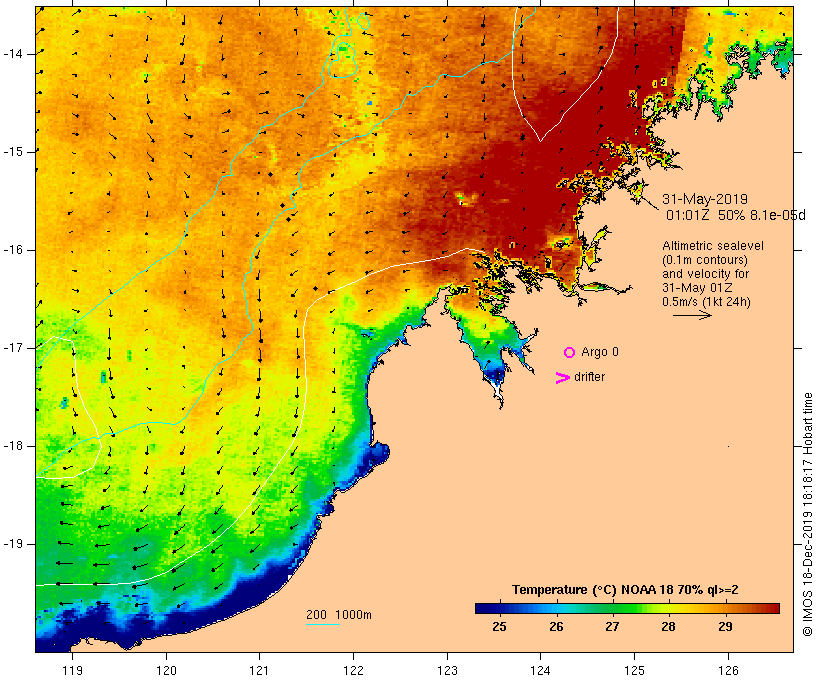This screenshot has width=820, height=680.
Task: Click the green section of colorbar near 27
Action: click(x=612, y=608)
